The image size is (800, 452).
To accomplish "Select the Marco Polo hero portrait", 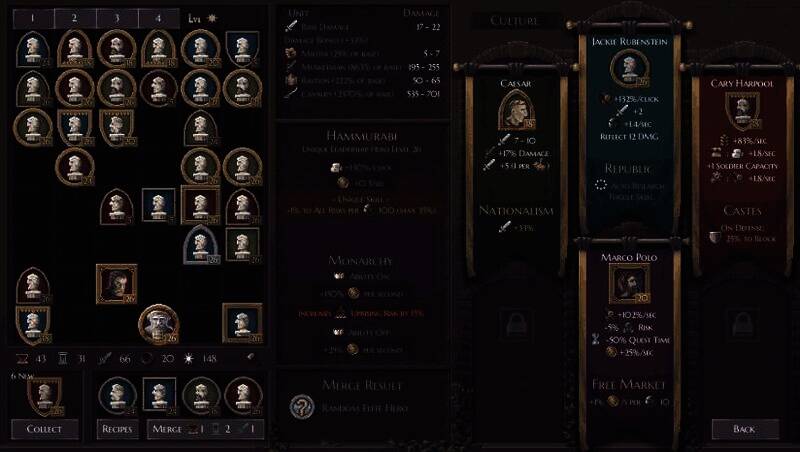I will [x=629, y=284].
